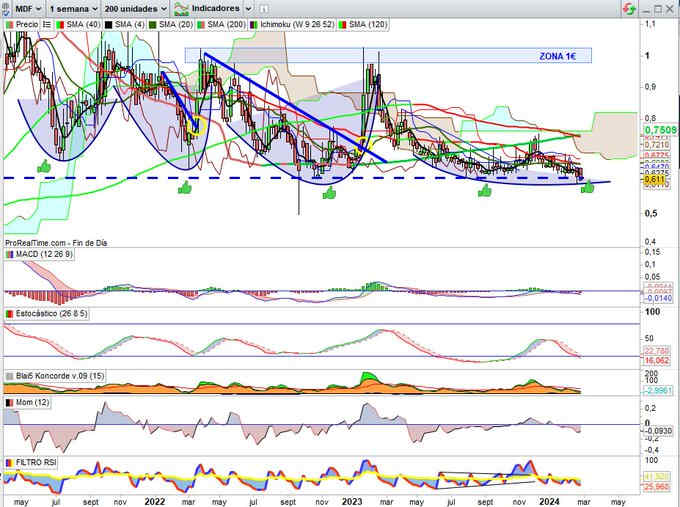Change the '1 semana' timeframe dropdown
The image size is (680, 507).
[x=73, y=7]
